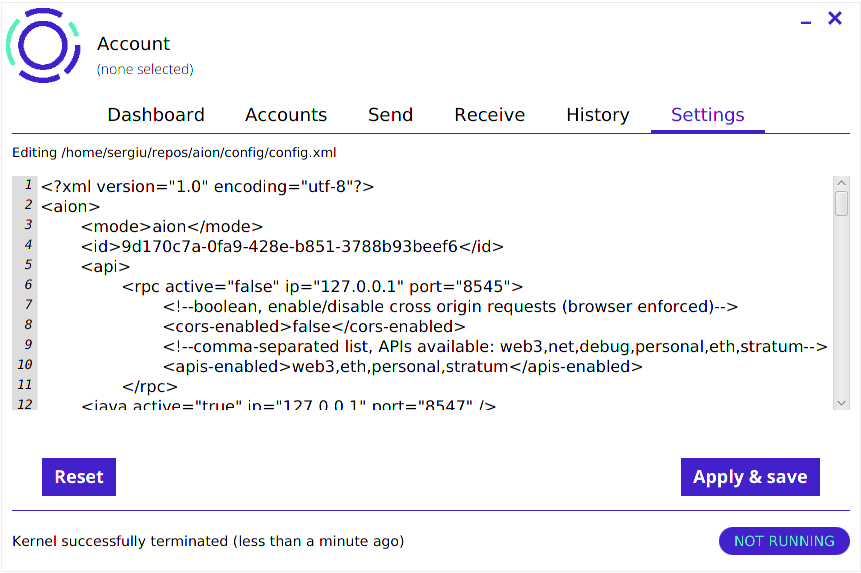Click line number 10 in gutter

(25, 364)
